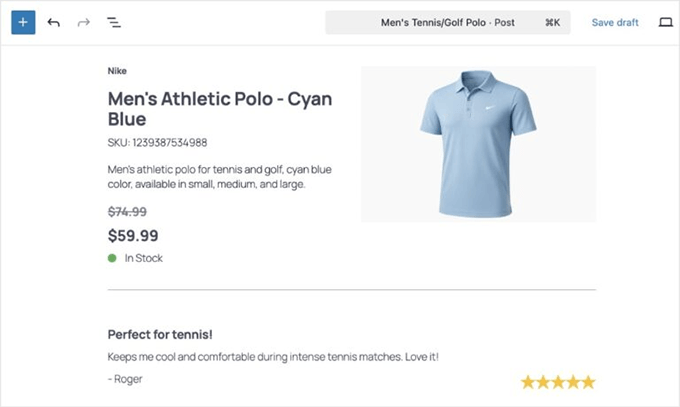Click the crossed-out $74.99 price

pyautogui.click(x=127, y=211)
